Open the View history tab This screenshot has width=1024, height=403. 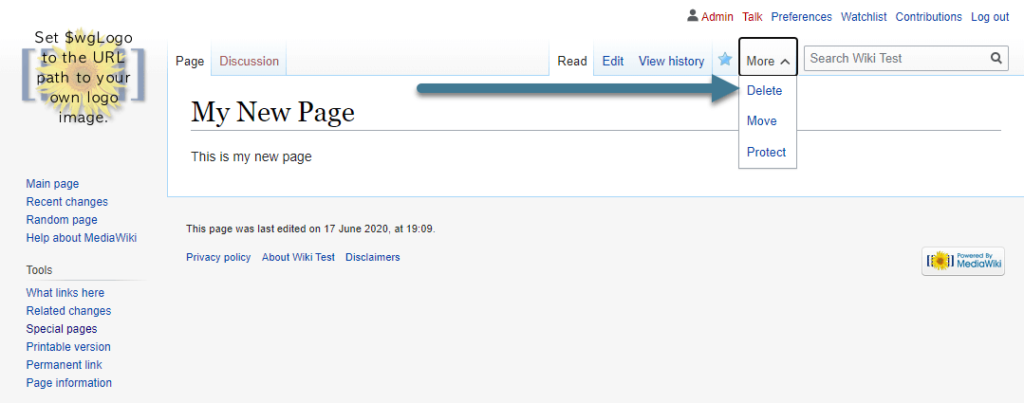tap(671, 61)
